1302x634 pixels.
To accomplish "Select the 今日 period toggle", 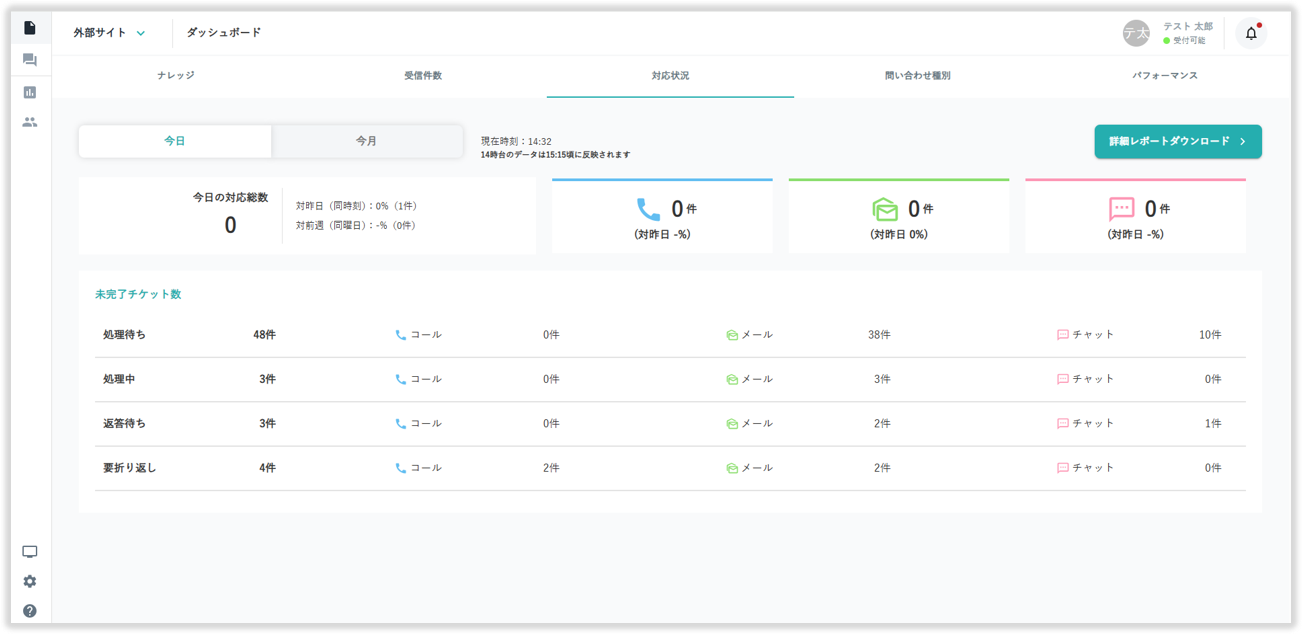I will coord(175,141).
